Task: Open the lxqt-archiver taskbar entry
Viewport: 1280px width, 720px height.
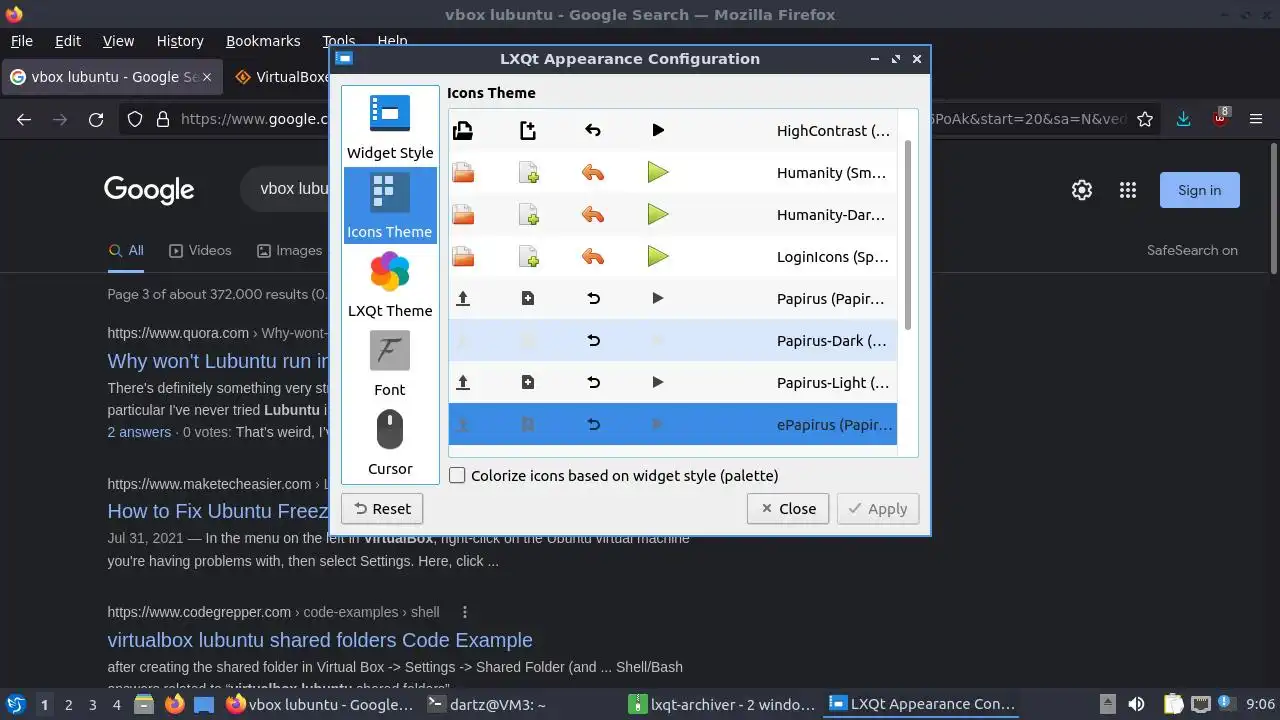Action: [x=722, y=704]
